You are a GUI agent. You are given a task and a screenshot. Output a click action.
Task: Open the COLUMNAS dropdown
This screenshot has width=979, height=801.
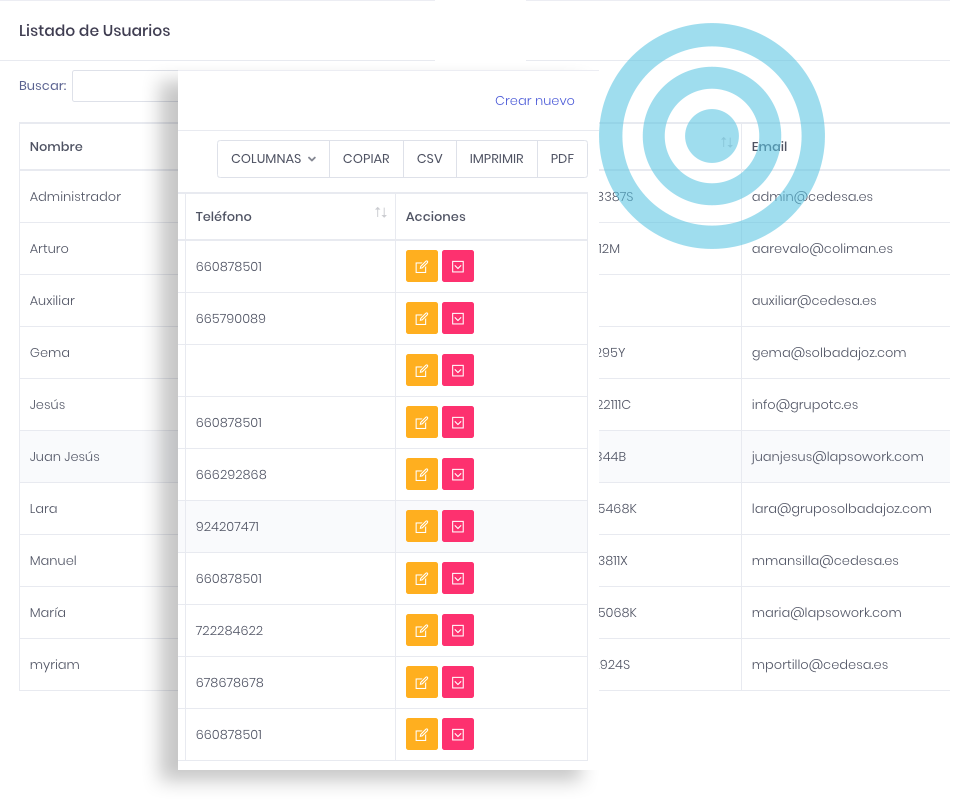[x=273, y=159]
